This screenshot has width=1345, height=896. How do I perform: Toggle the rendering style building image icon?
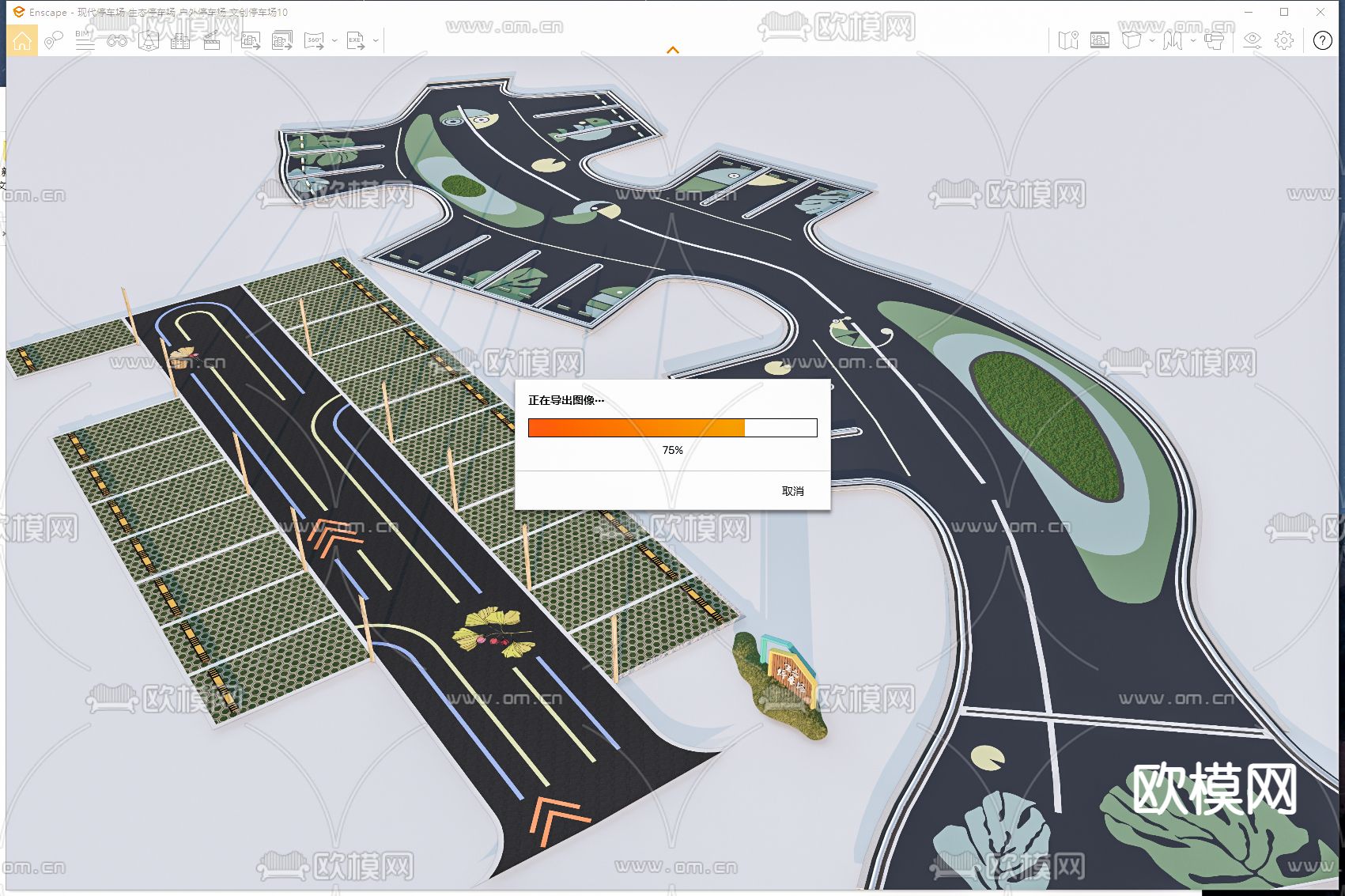tap(1100, 40)
